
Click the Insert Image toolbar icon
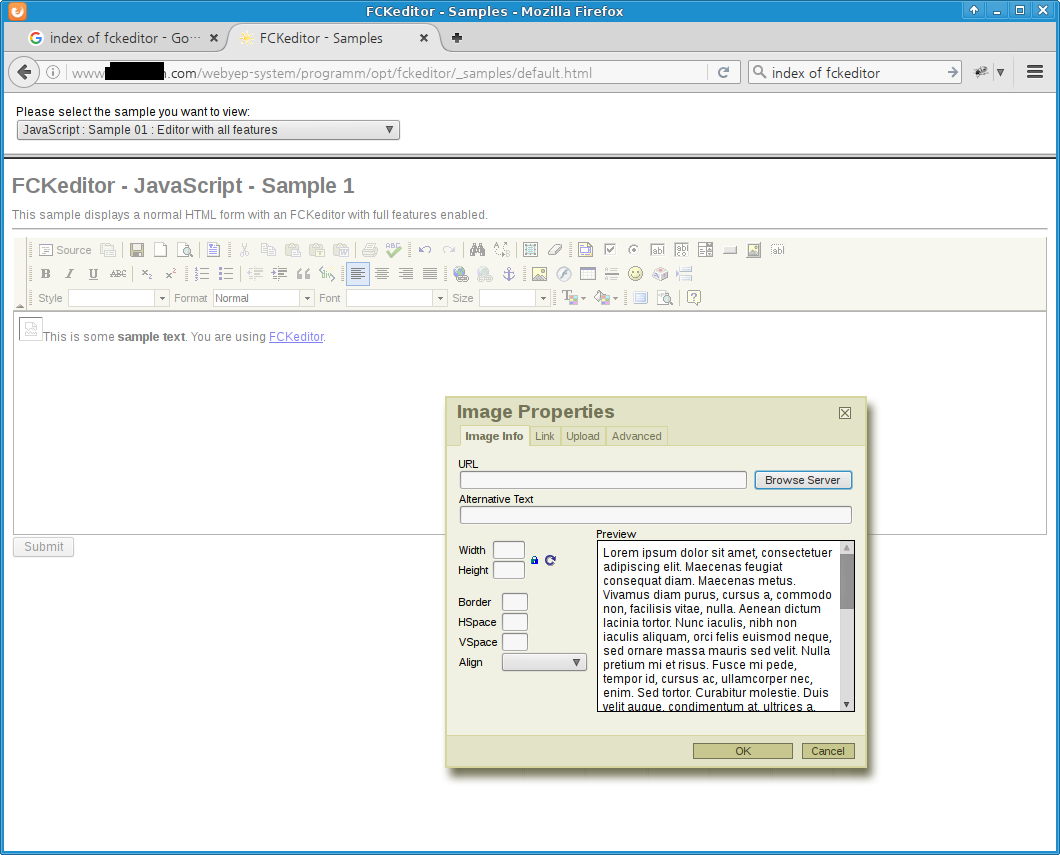tap(539, 274)
